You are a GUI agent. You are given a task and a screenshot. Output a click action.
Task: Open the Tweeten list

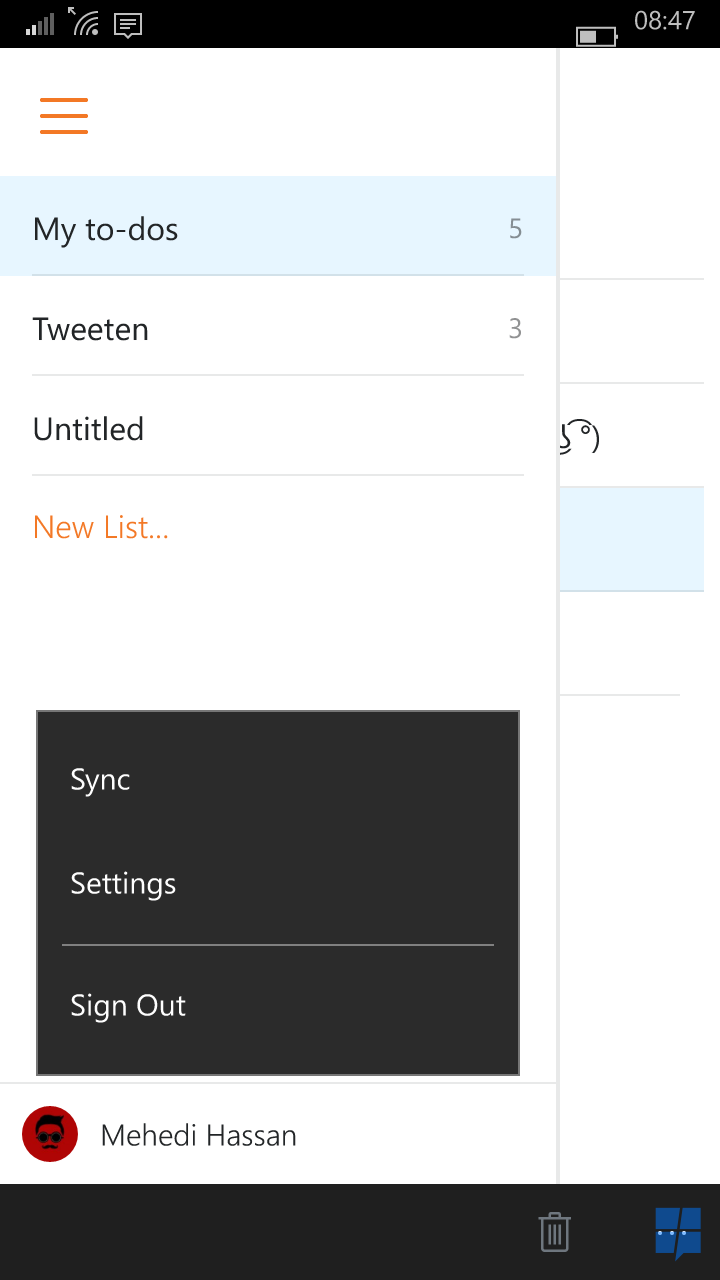pyautogui.click(x=278, y=328)
